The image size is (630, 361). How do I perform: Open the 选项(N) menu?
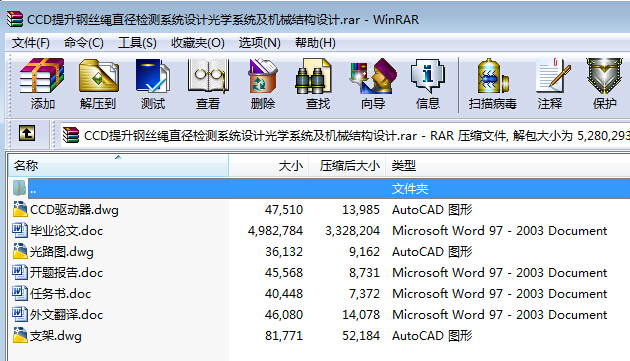[x=260, y=43]
